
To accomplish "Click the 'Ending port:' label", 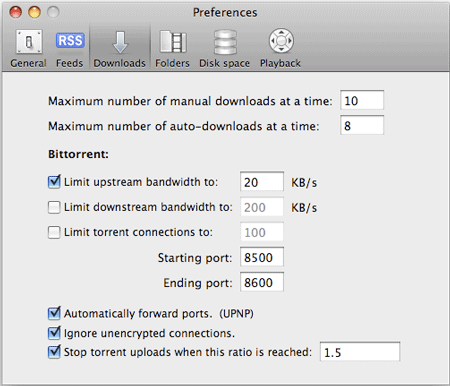I will [198, 283].
